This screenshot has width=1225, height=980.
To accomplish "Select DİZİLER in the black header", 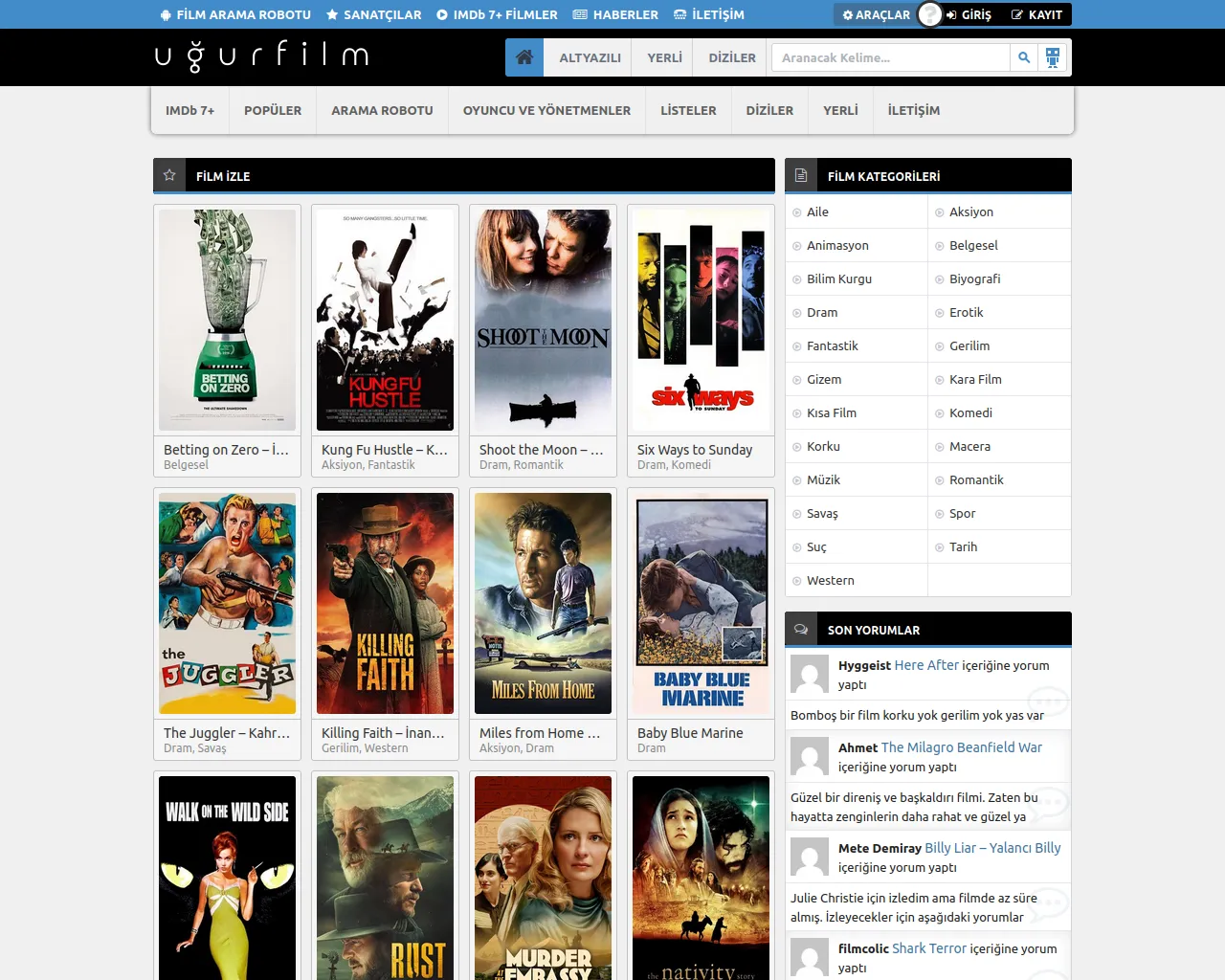I will coord(732,57).
